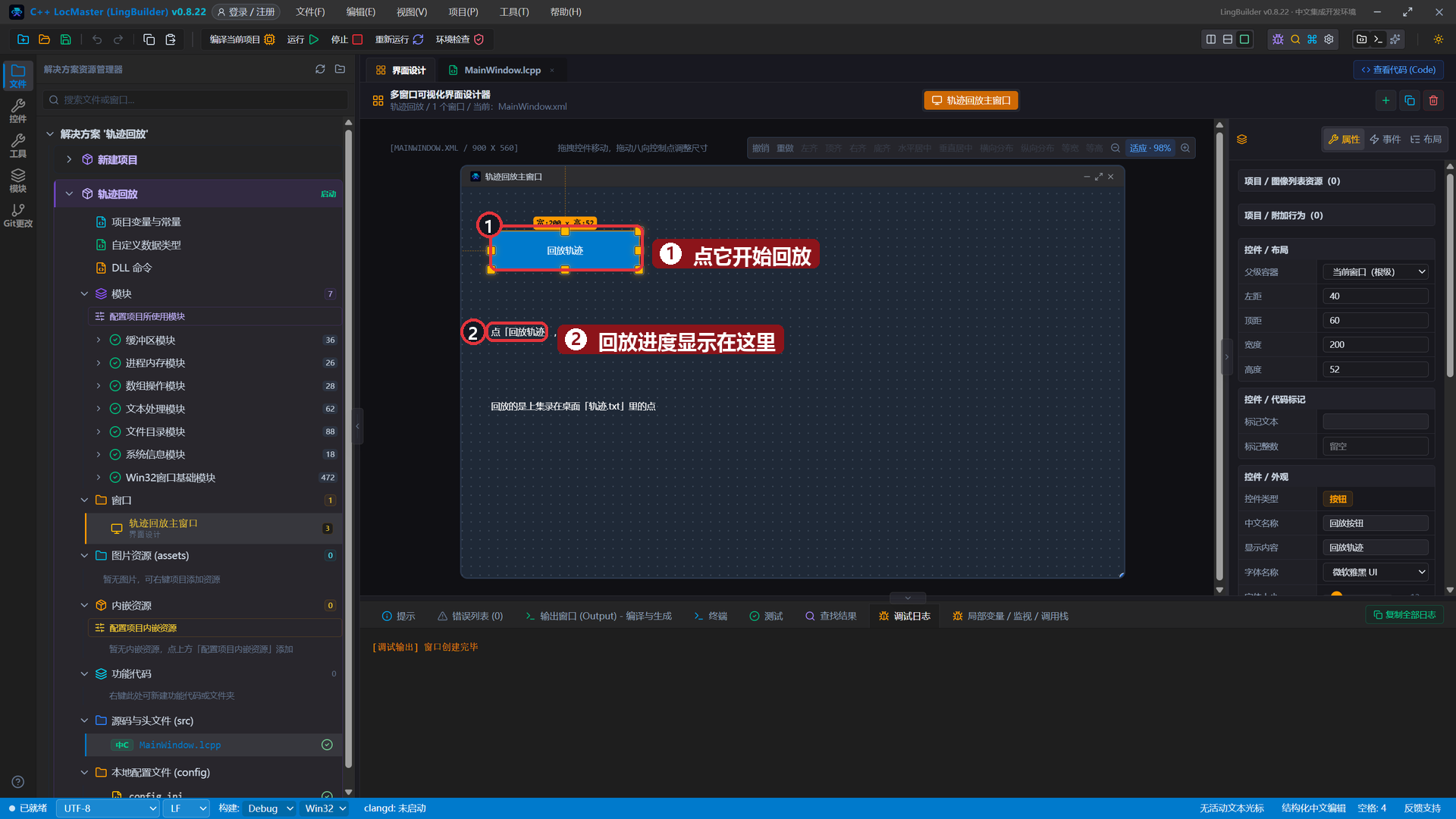
Task: Open the Git更改 sidebar panel
Action: [x=18, y=215]
